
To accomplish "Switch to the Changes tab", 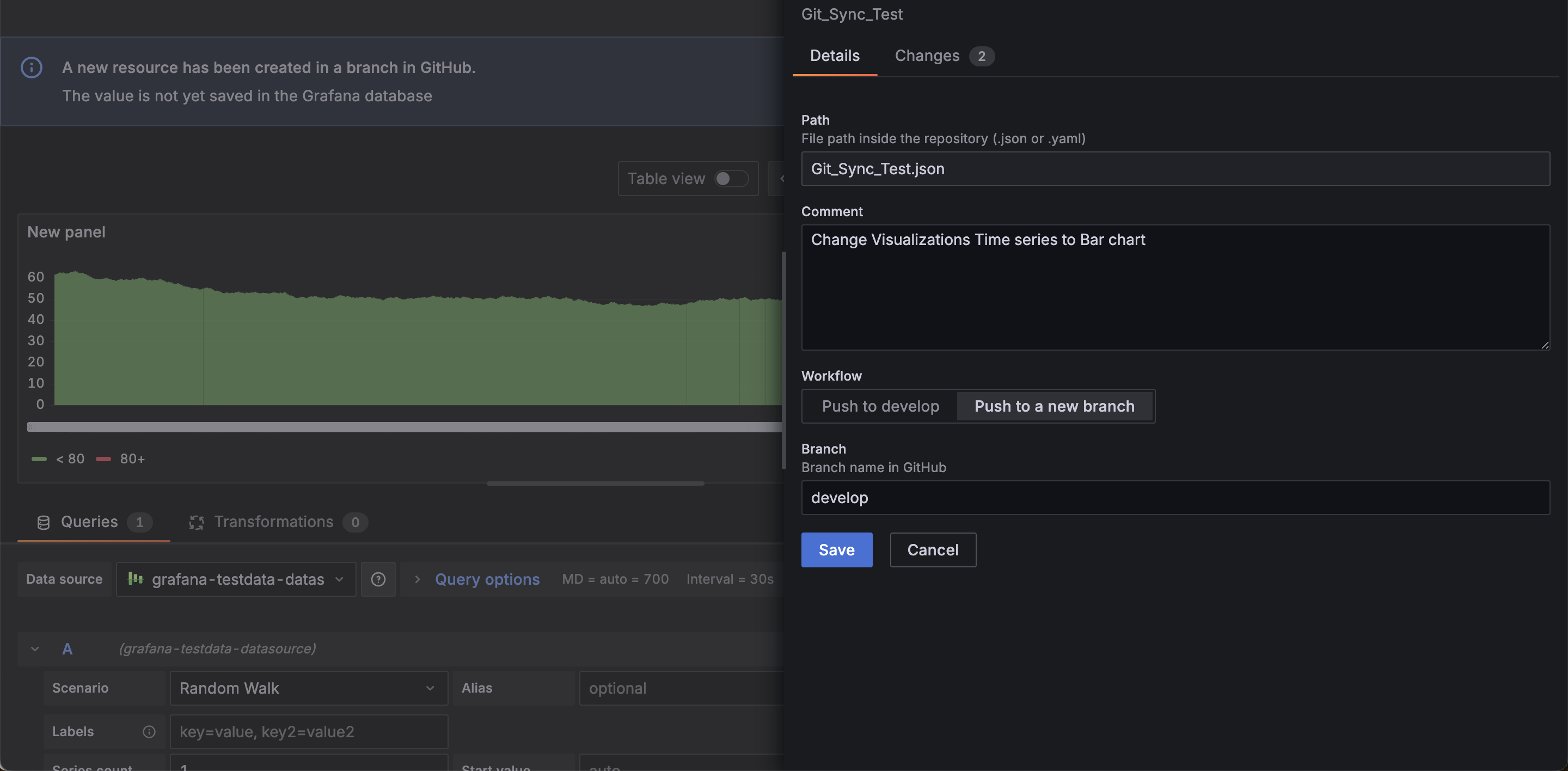I will click(944, 56).
